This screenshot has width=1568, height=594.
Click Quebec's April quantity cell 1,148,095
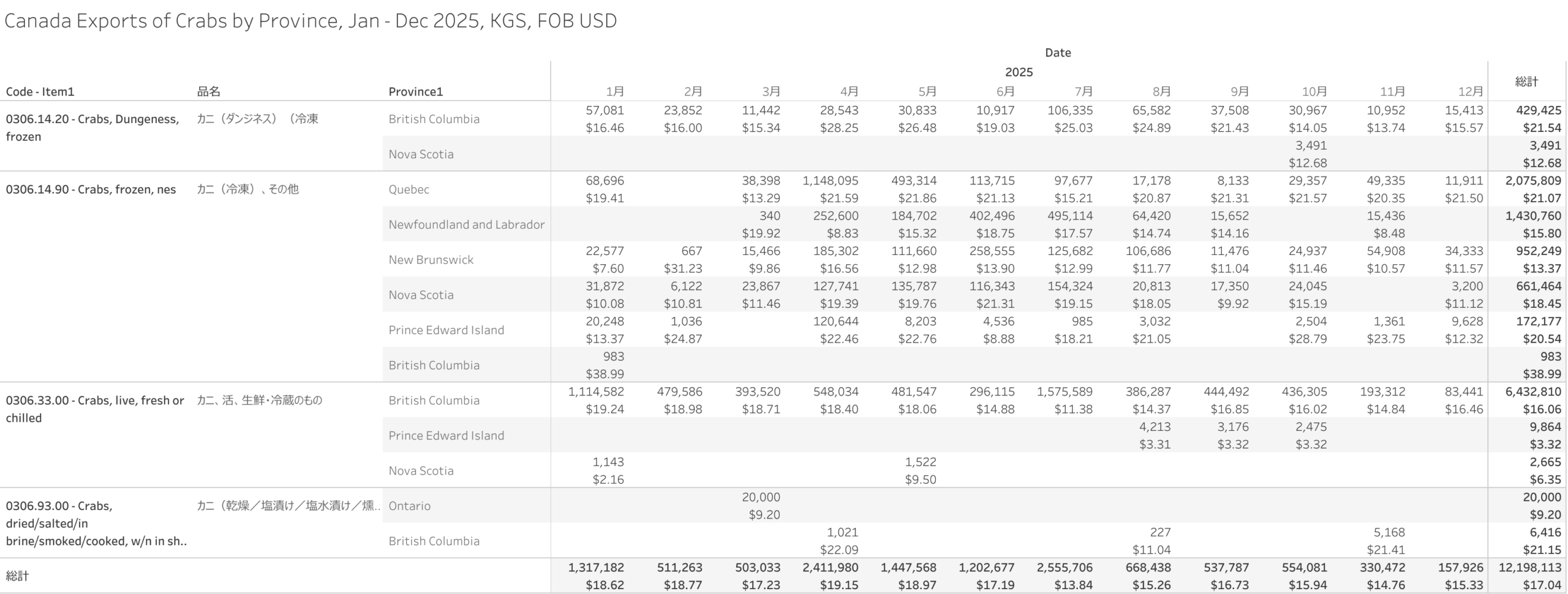click(830, 181)
